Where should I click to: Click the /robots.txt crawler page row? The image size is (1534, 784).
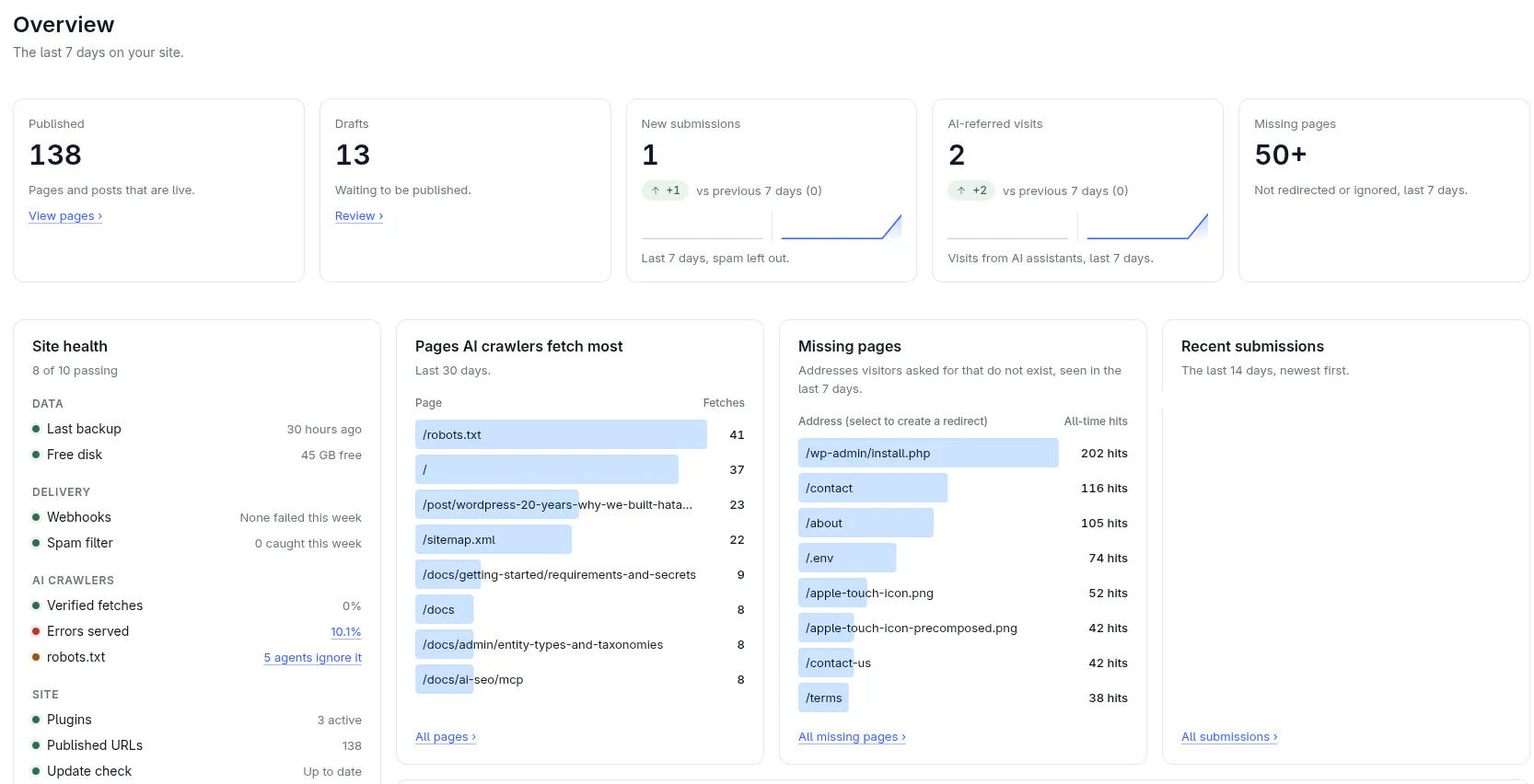click(580, 435)
